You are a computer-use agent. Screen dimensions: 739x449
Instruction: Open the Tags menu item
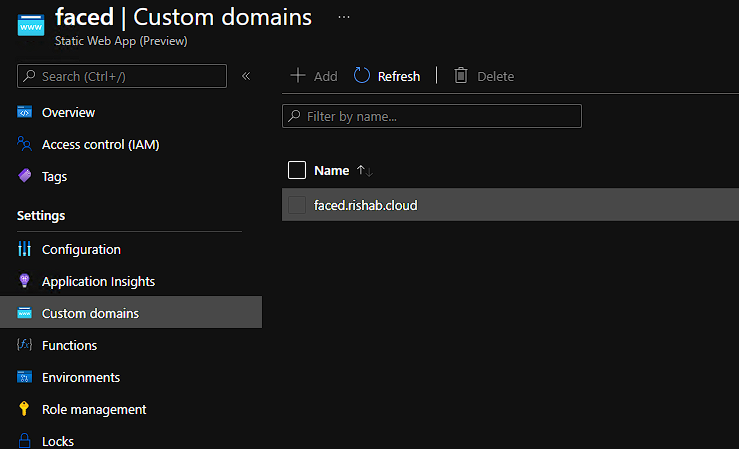pos(54,177)
